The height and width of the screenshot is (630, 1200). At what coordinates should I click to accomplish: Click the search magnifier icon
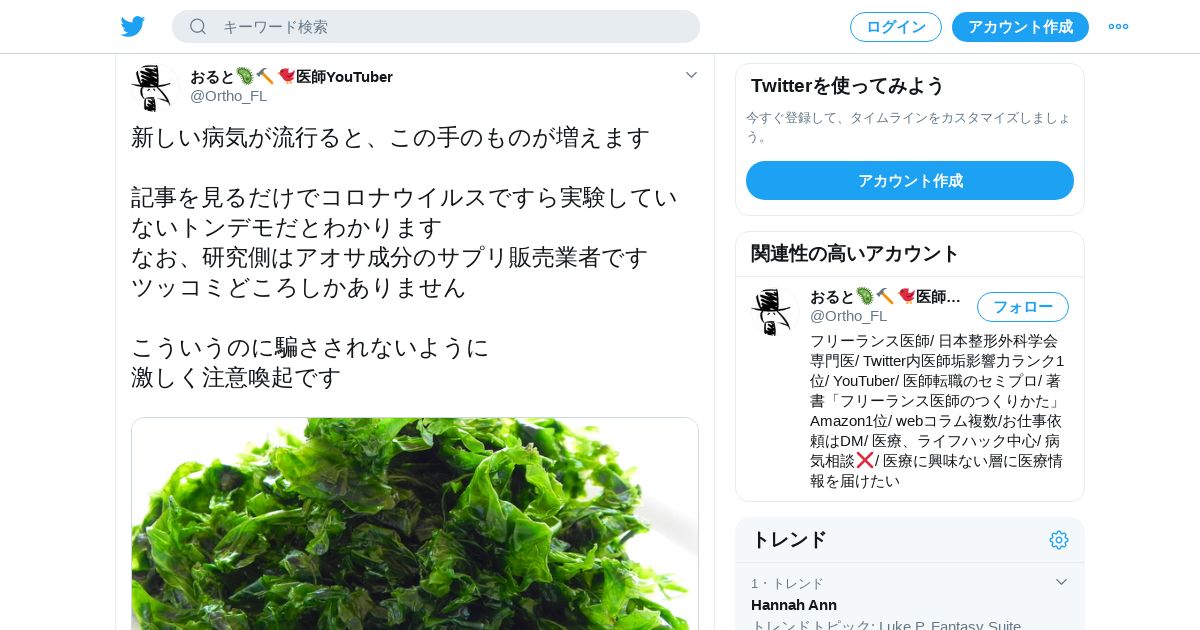click(198, 27)
